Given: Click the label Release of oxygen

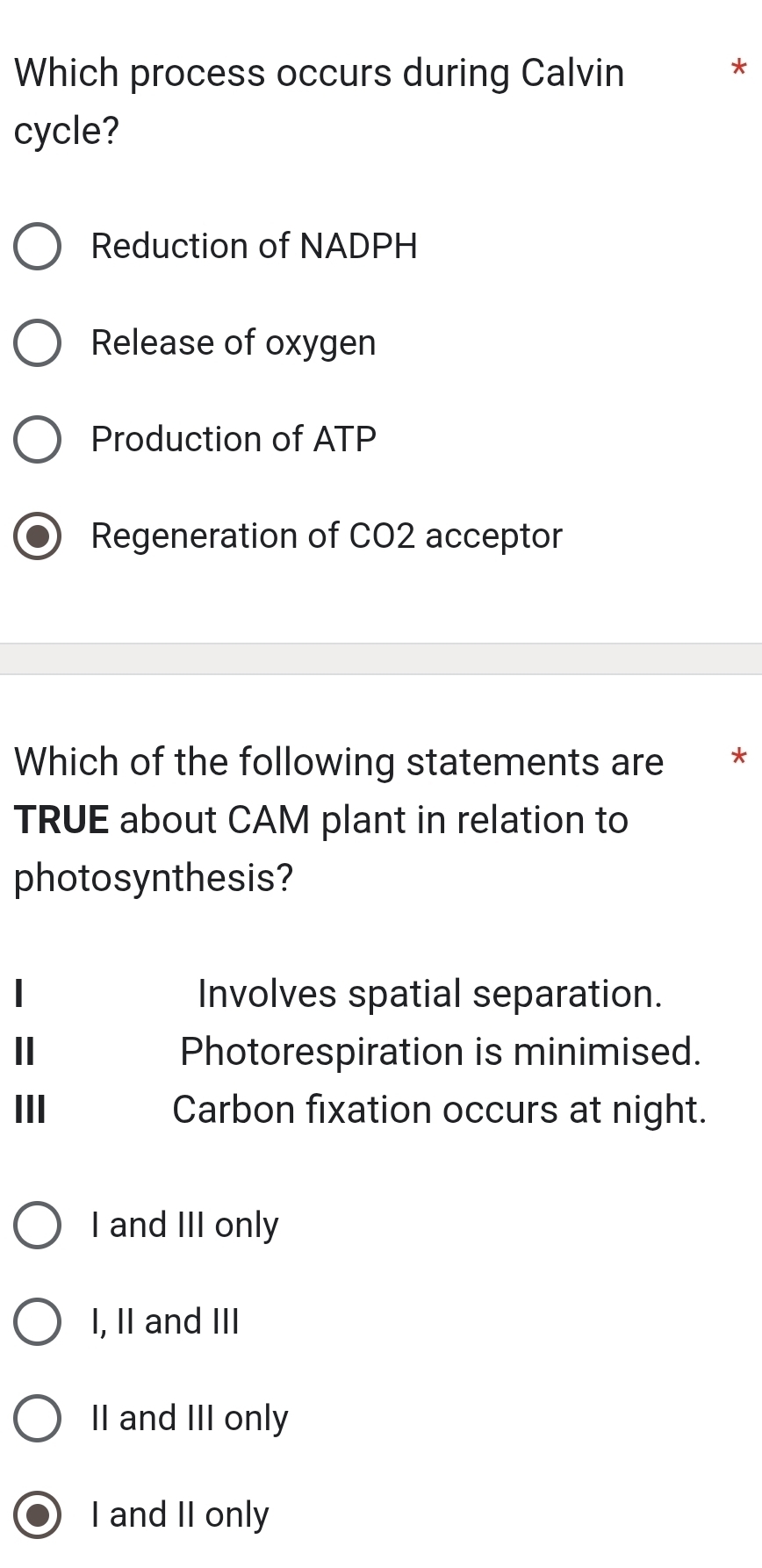Looking at the screenshot, I should (234, 343).
